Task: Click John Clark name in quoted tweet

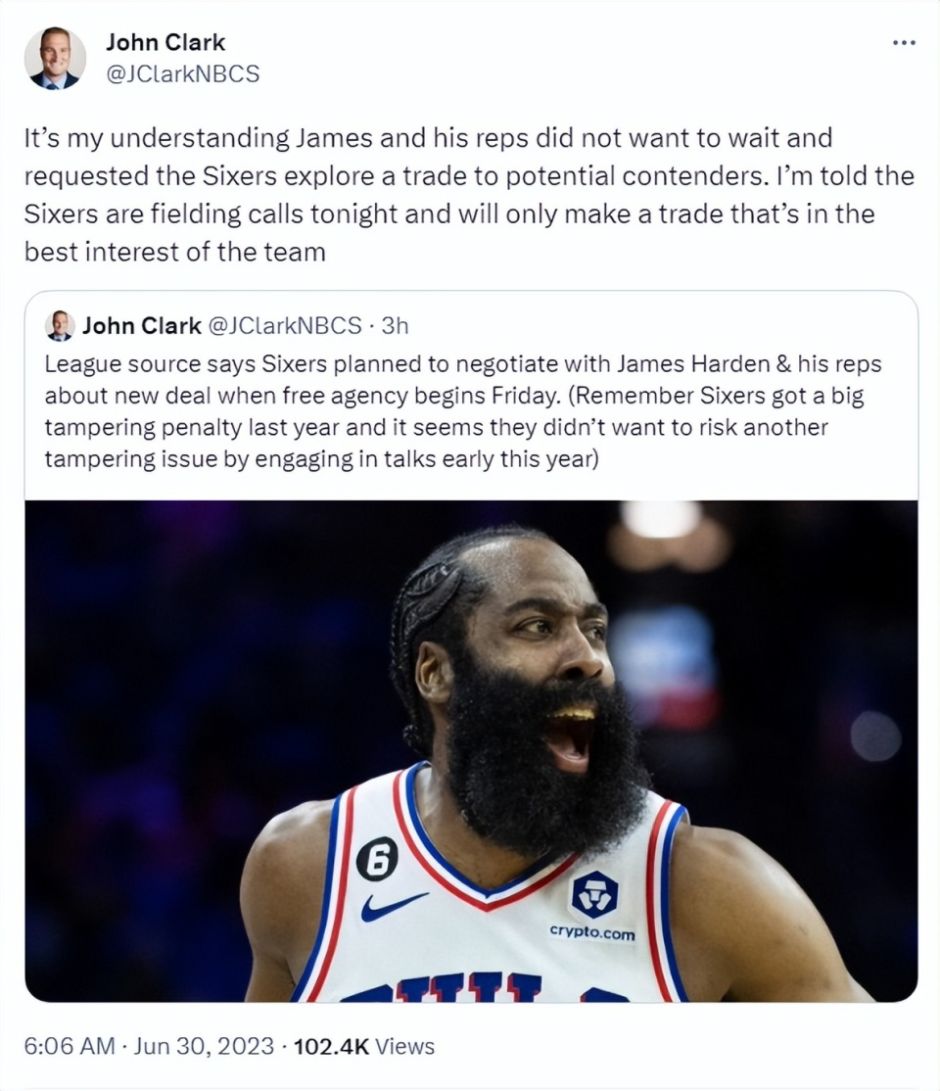Action: [x=141, y=326]
